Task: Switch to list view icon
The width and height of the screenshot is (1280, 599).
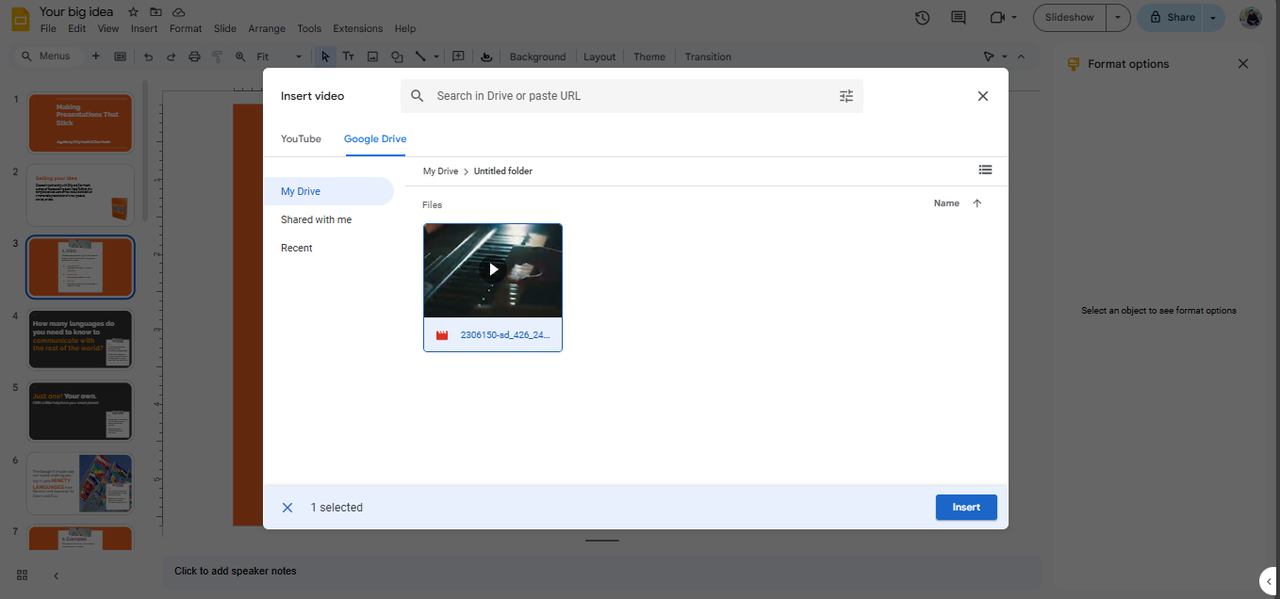Action: pos(985,171)
